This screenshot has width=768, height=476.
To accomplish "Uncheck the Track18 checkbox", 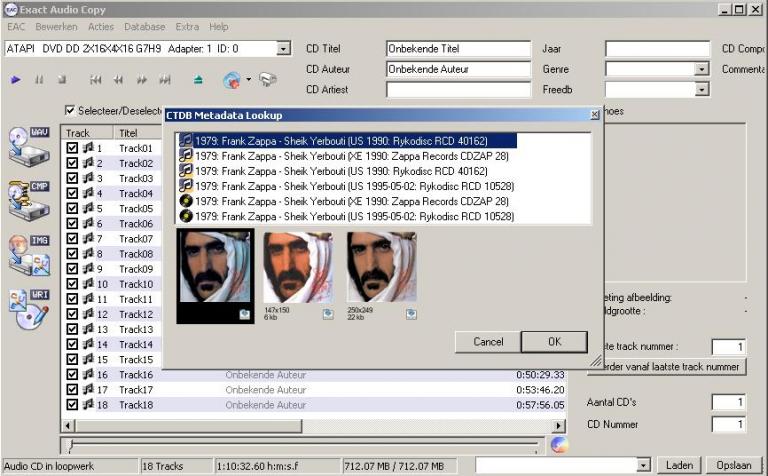I will point(72,405).
